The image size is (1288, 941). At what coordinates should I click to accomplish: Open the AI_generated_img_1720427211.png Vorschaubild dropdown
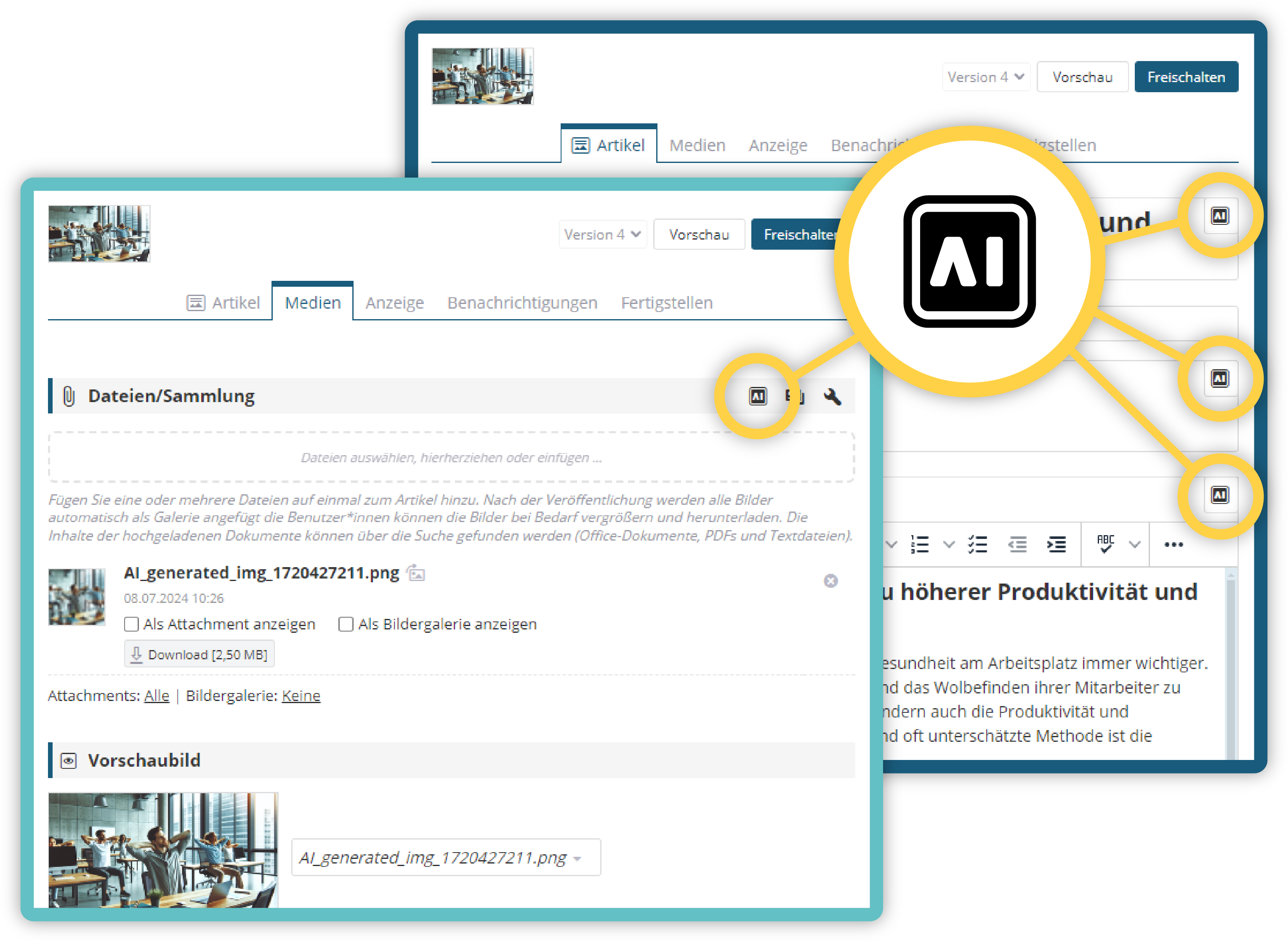[447, 858]
